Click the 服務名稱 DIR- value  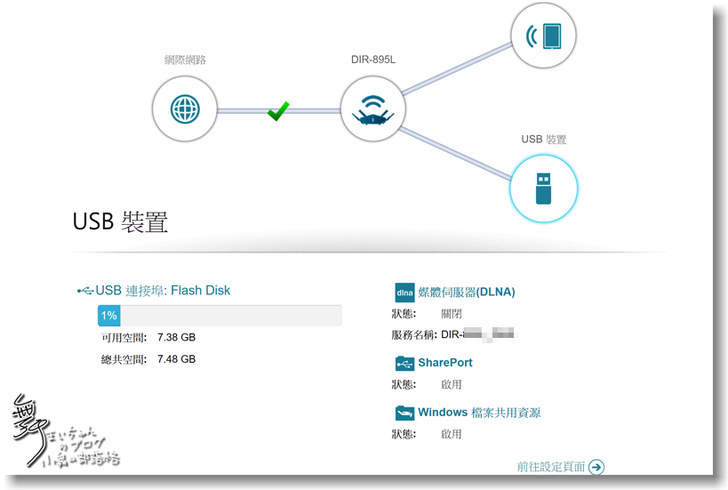coord(477,335)
